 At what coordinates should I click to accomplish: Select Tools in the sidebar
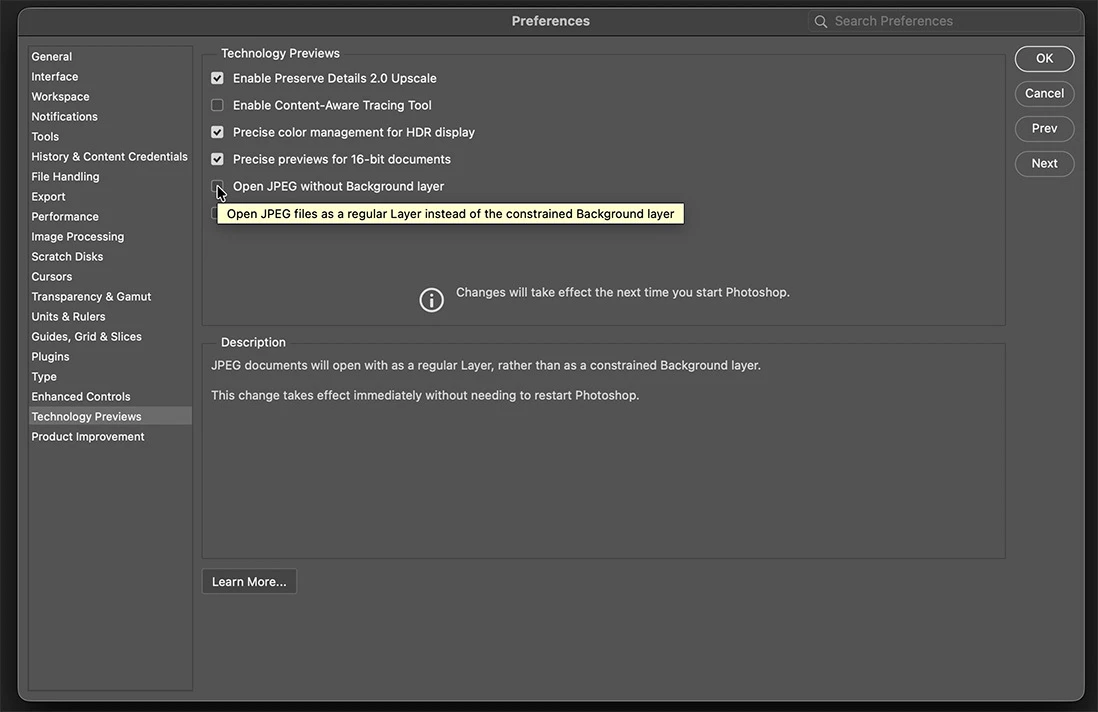(x=110, y=137)
